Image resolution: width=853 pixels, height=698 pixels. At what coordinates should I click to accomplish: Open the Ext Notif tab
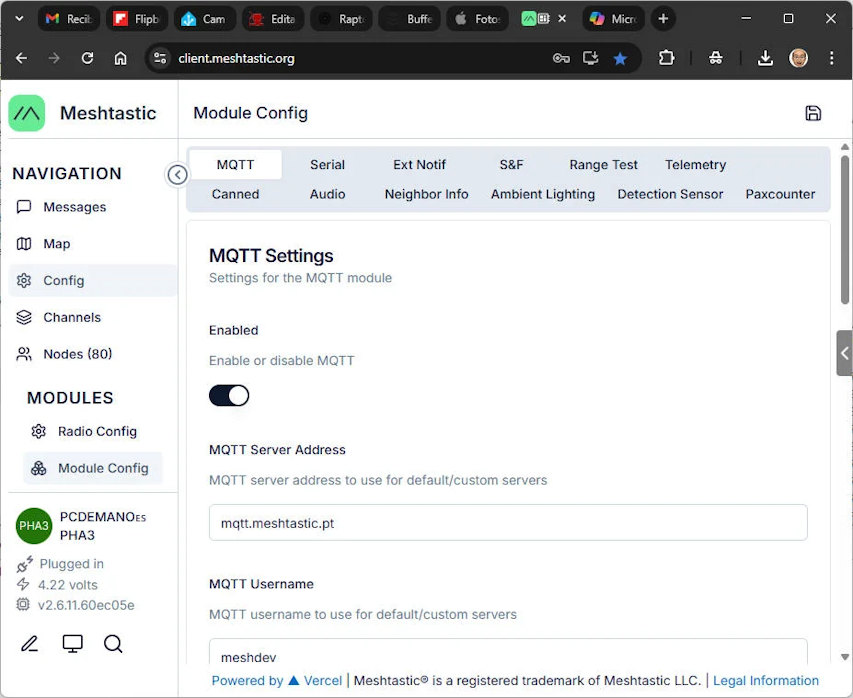[419, 165]
